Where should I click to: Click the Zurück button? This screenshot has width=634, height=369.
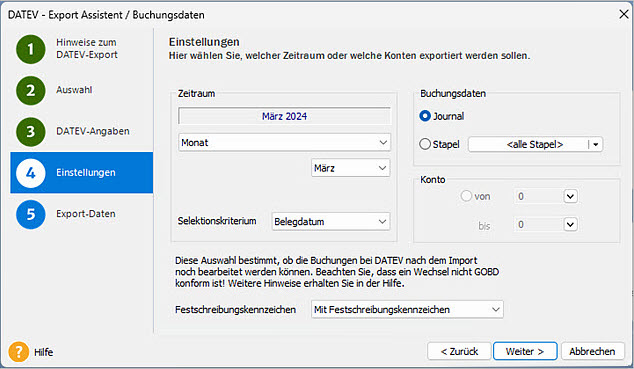click(x=459, y=351)
